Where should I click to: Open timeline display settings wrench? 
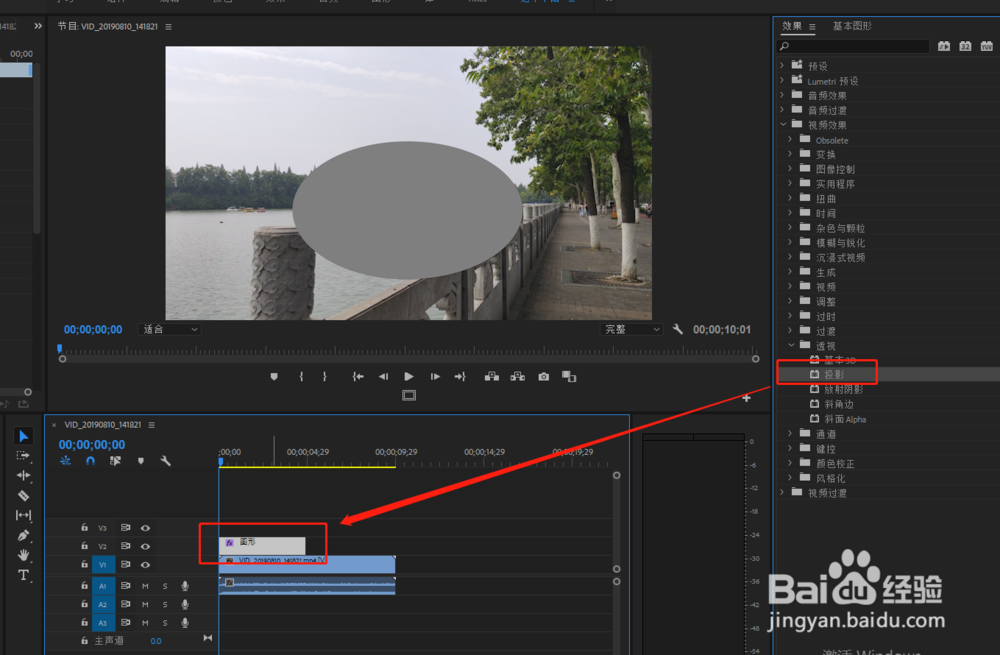point(166,460)
